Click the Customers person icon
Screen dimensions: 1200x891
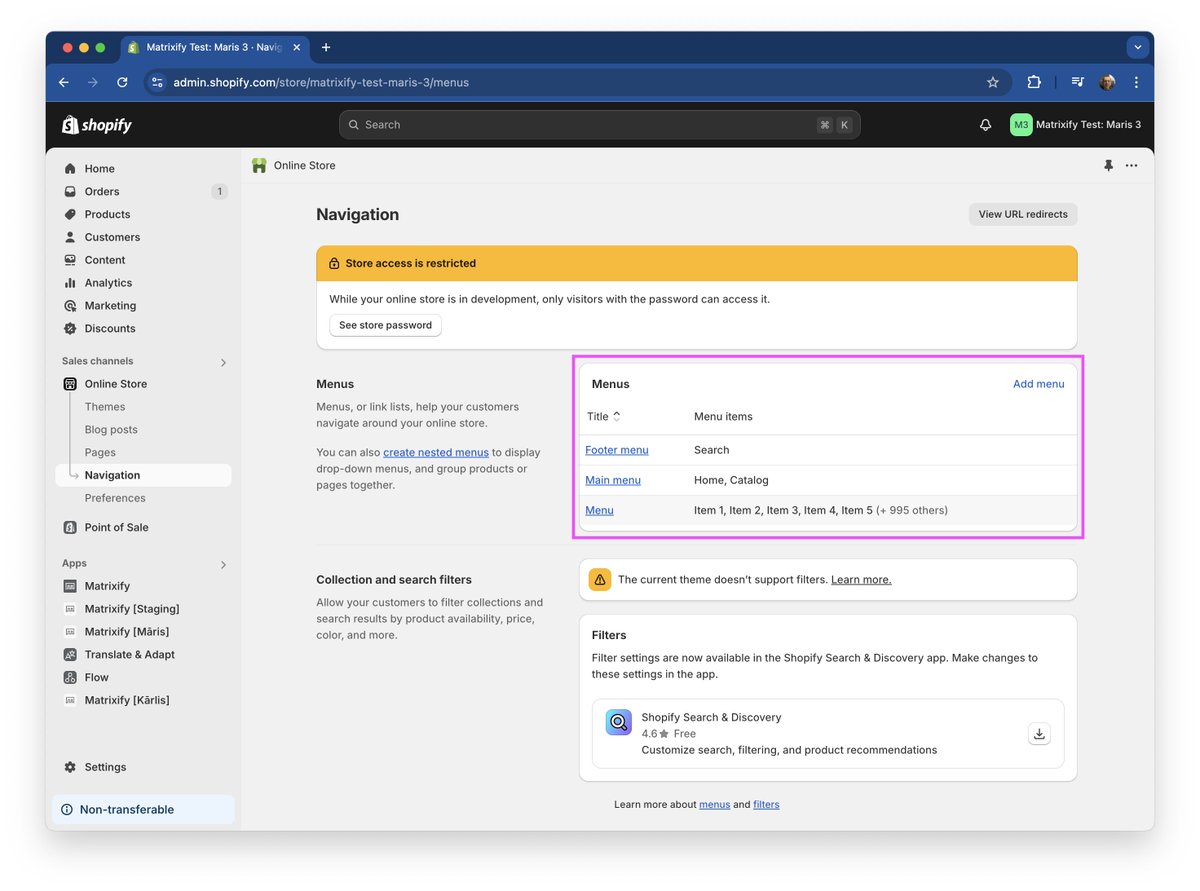(x=70, y=238)
